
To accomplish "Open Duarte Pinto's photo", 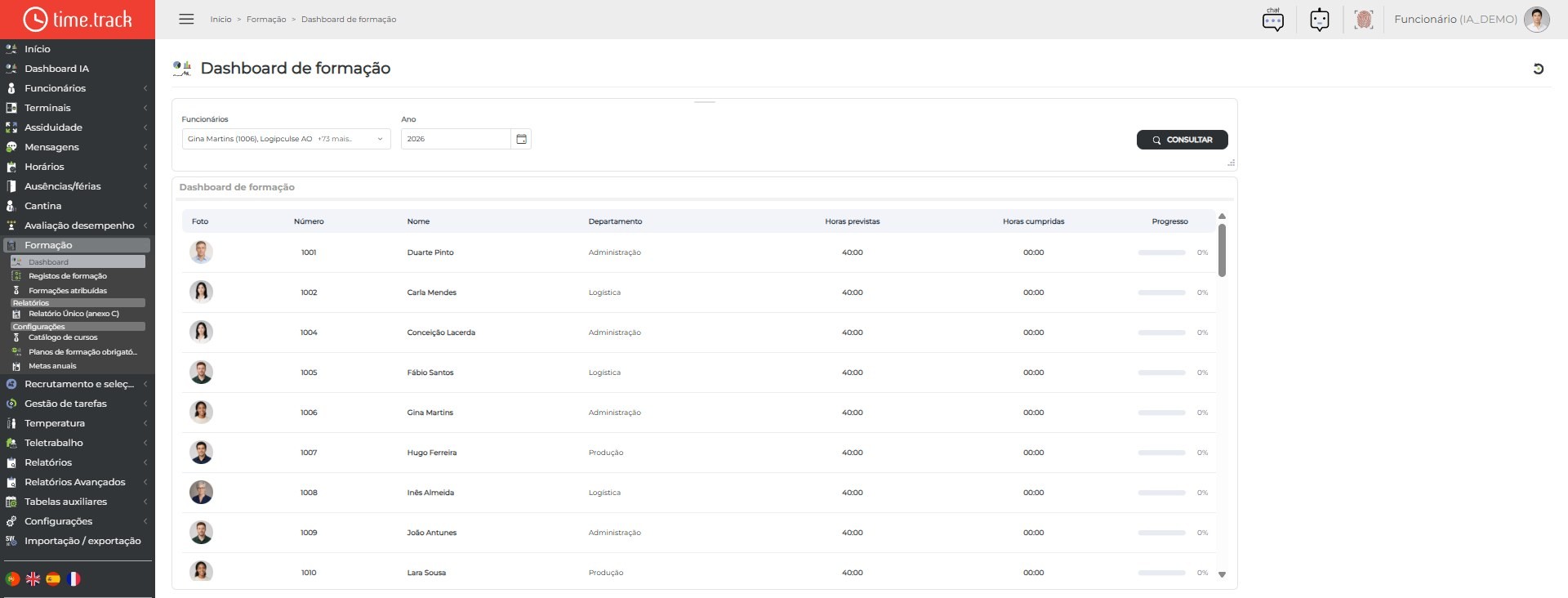I will [201, 252].
